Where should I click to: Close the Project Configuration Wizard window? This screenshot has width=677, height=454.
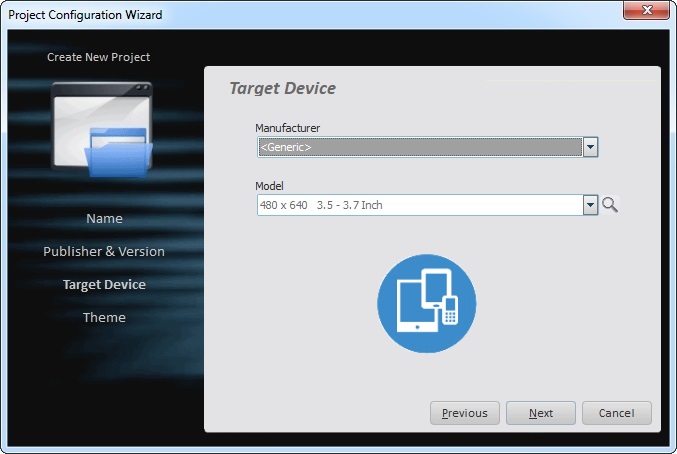[x=647, y=14]
